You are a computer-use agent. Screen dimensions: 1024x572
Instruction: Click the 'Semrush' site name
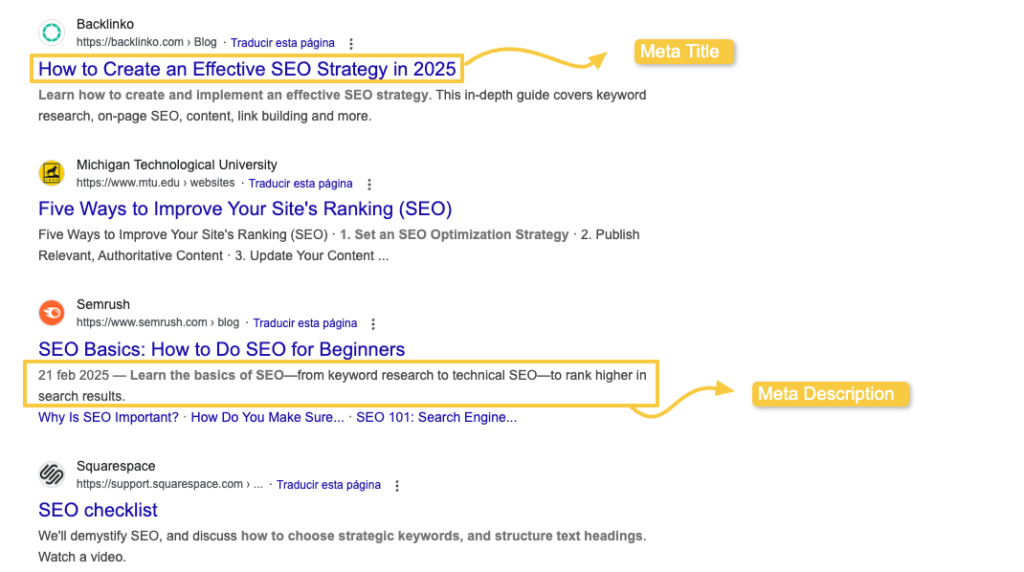[x=103, y=305]
